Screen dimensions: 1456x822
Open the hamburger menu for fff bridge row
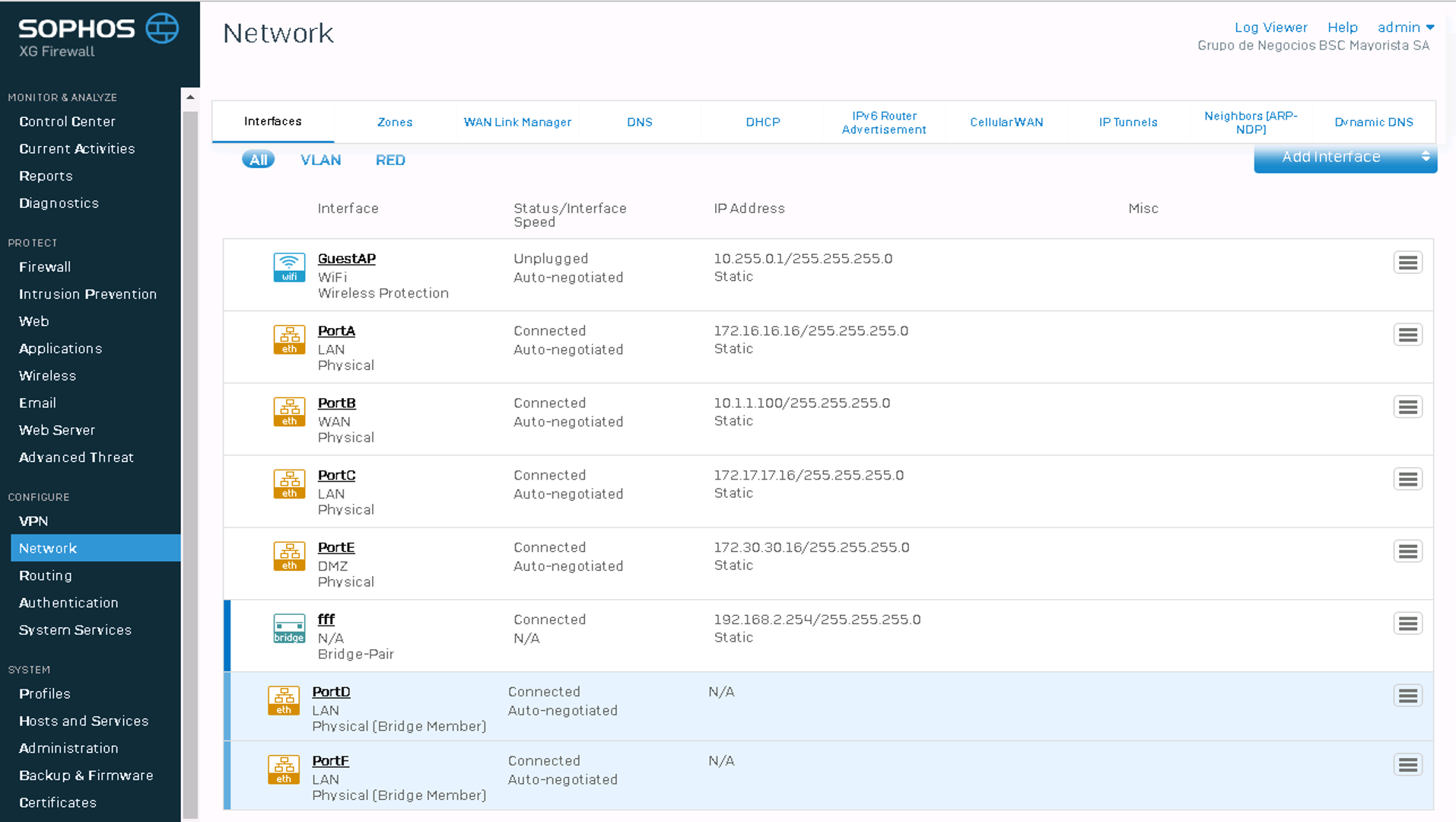pyautogui.click(x=1408, y=624)
